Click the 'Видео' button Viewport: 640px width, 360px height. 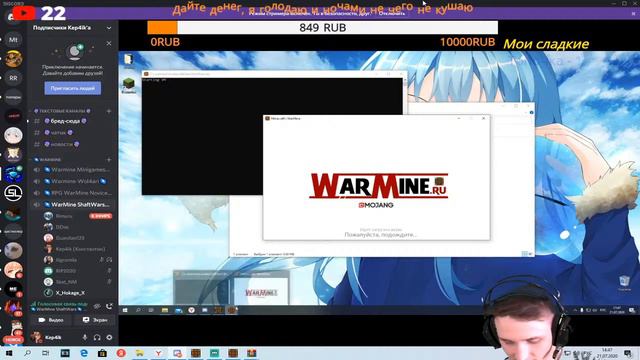(51, 320)
